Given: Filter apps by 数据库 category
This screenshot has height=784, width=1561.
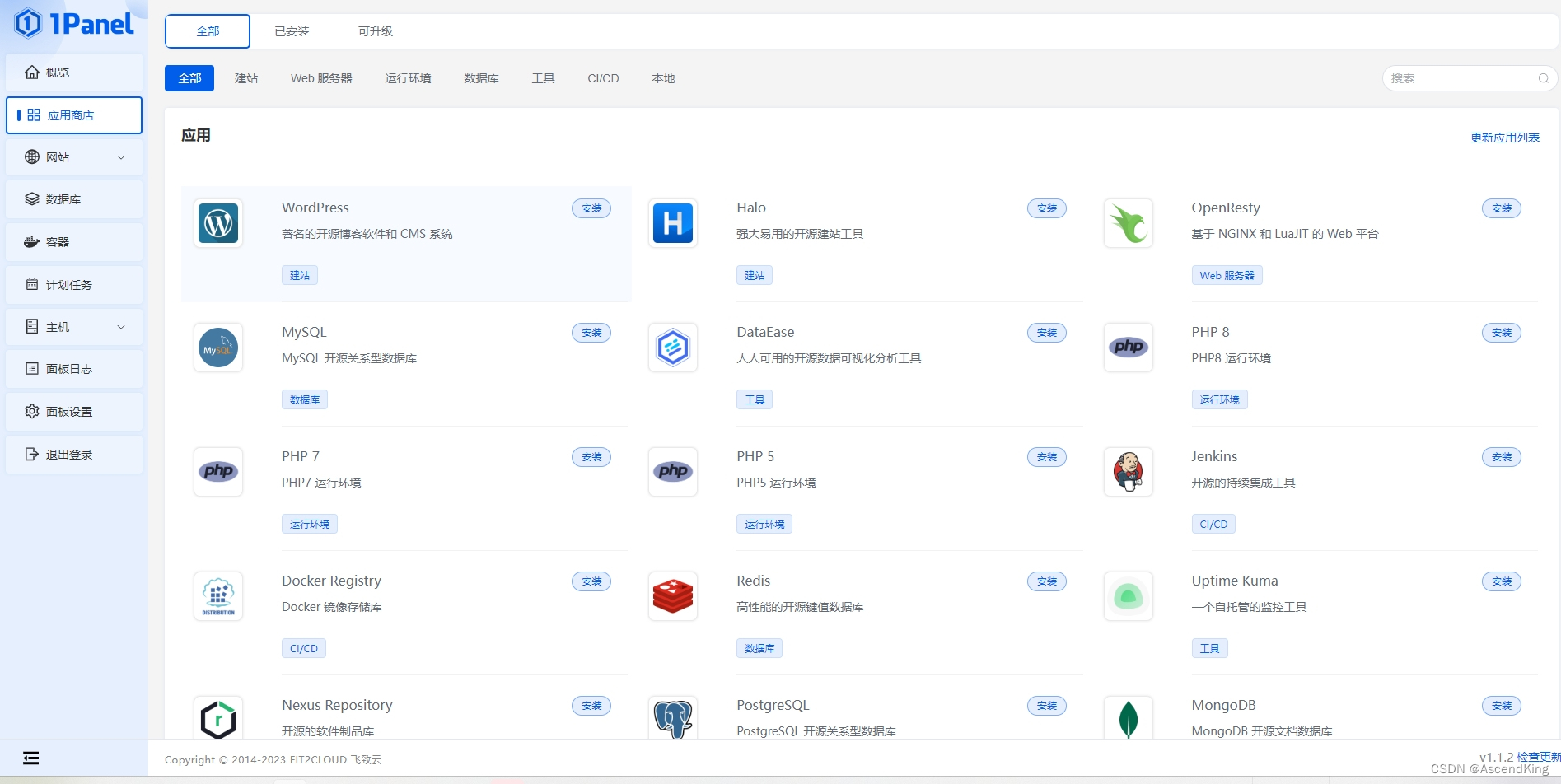Looking at the screenshot, I should tap(481, 78).
